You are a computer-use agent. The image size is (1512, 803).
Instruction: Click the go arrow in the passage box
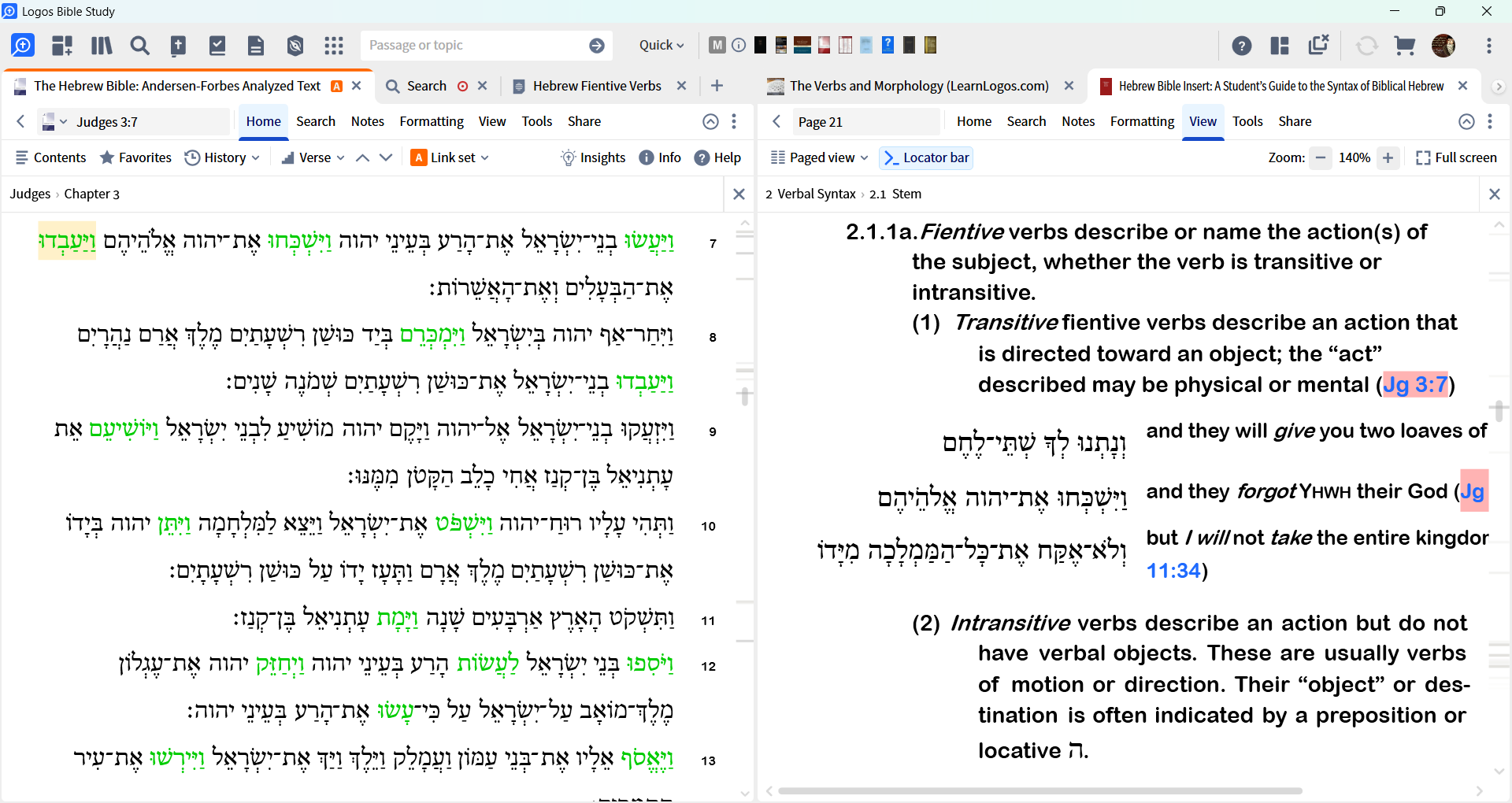[597, 46]
